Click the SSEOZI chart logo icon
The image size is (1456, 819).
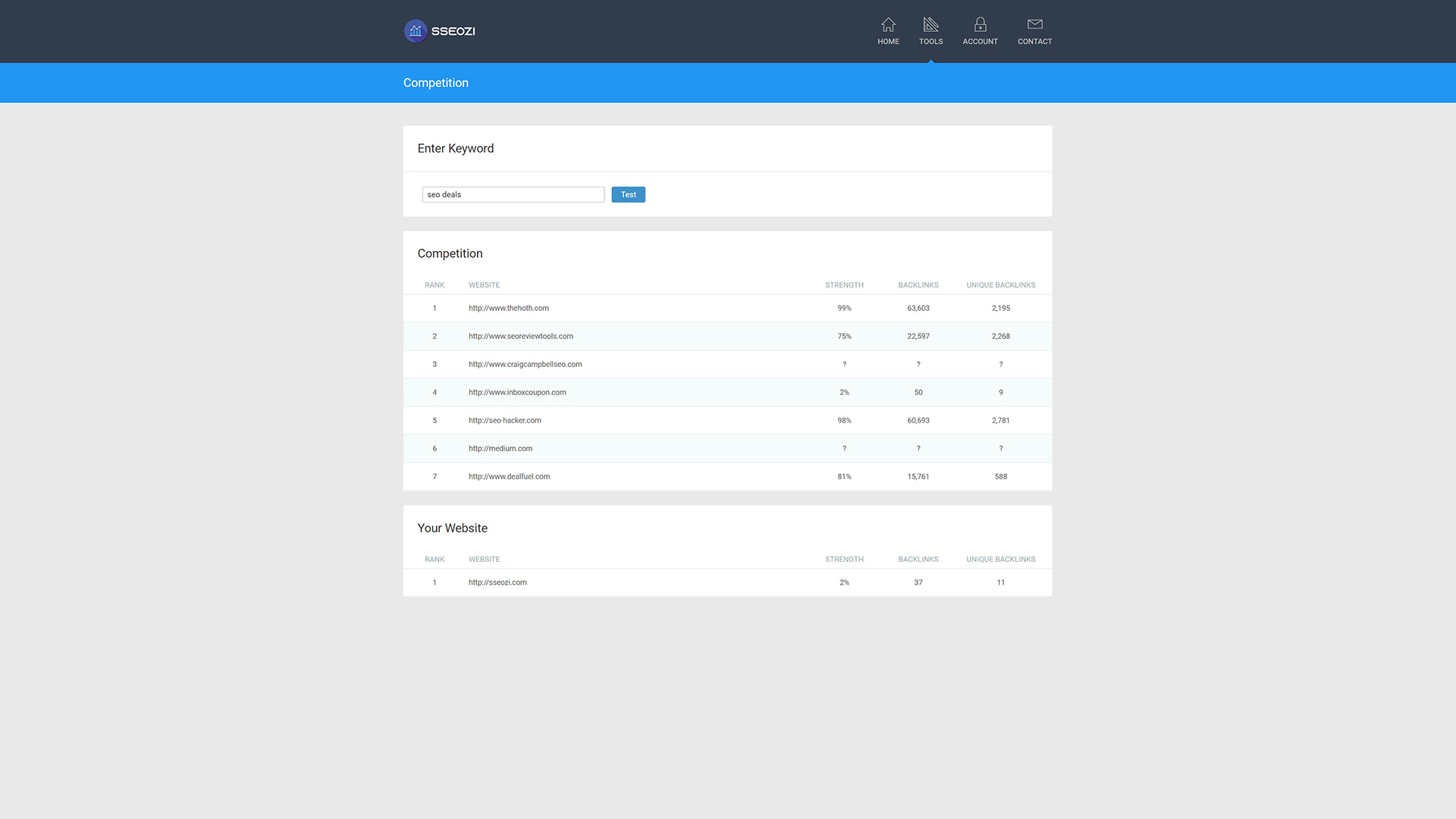click(x=416, y=31)
